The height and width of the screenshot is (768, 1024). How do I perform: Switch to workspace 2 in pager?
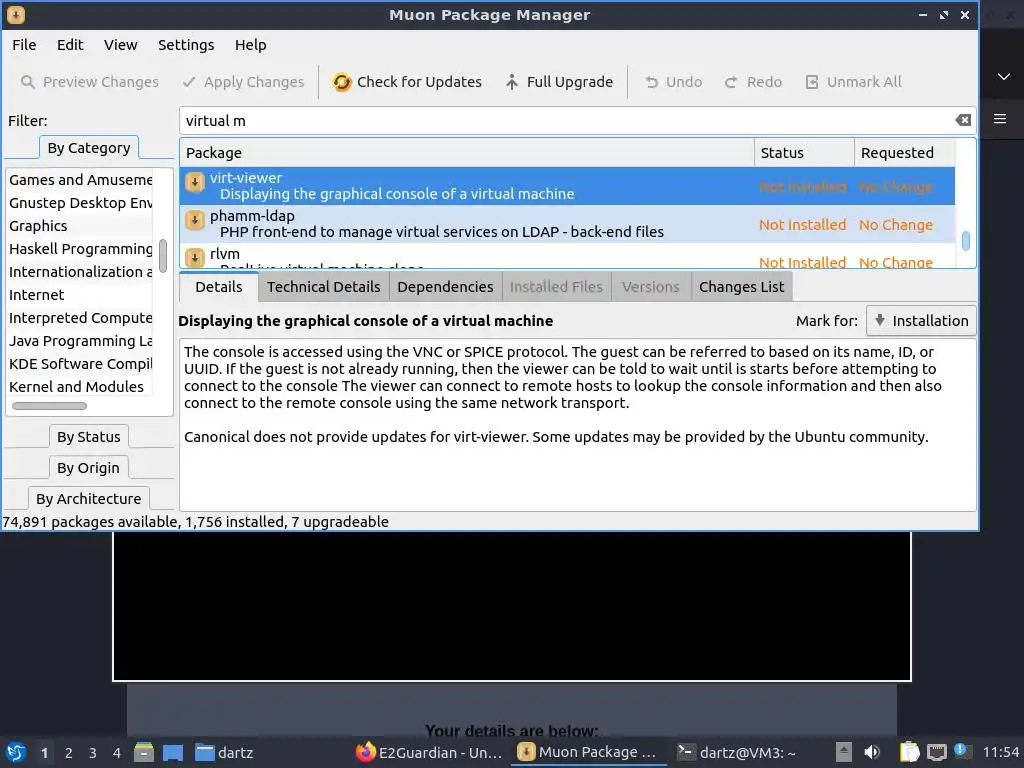click(69, 753)
